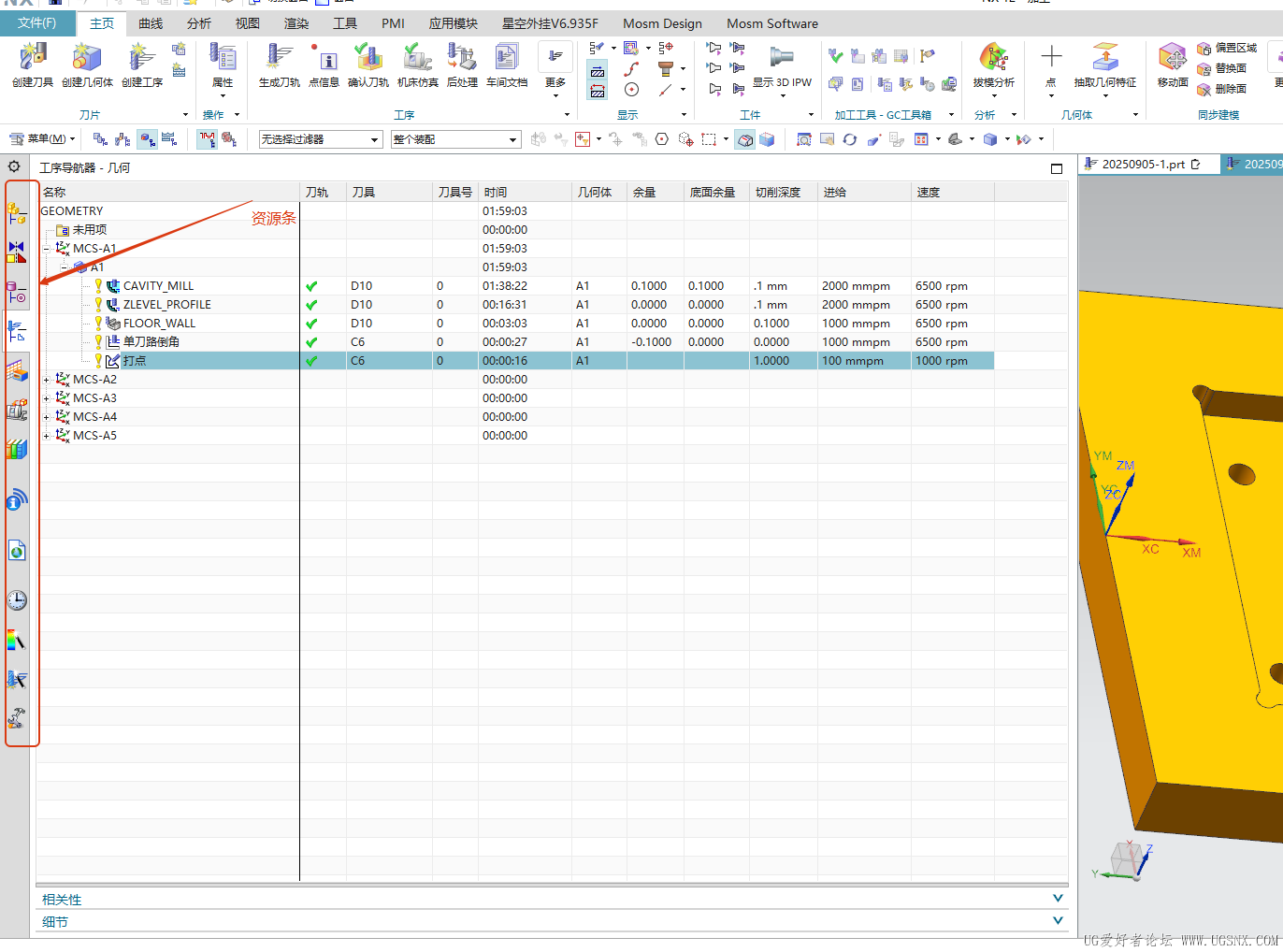Sort by the 刀具 column header
Viewport: 1283px width, 952px height.
pos(389,192)
